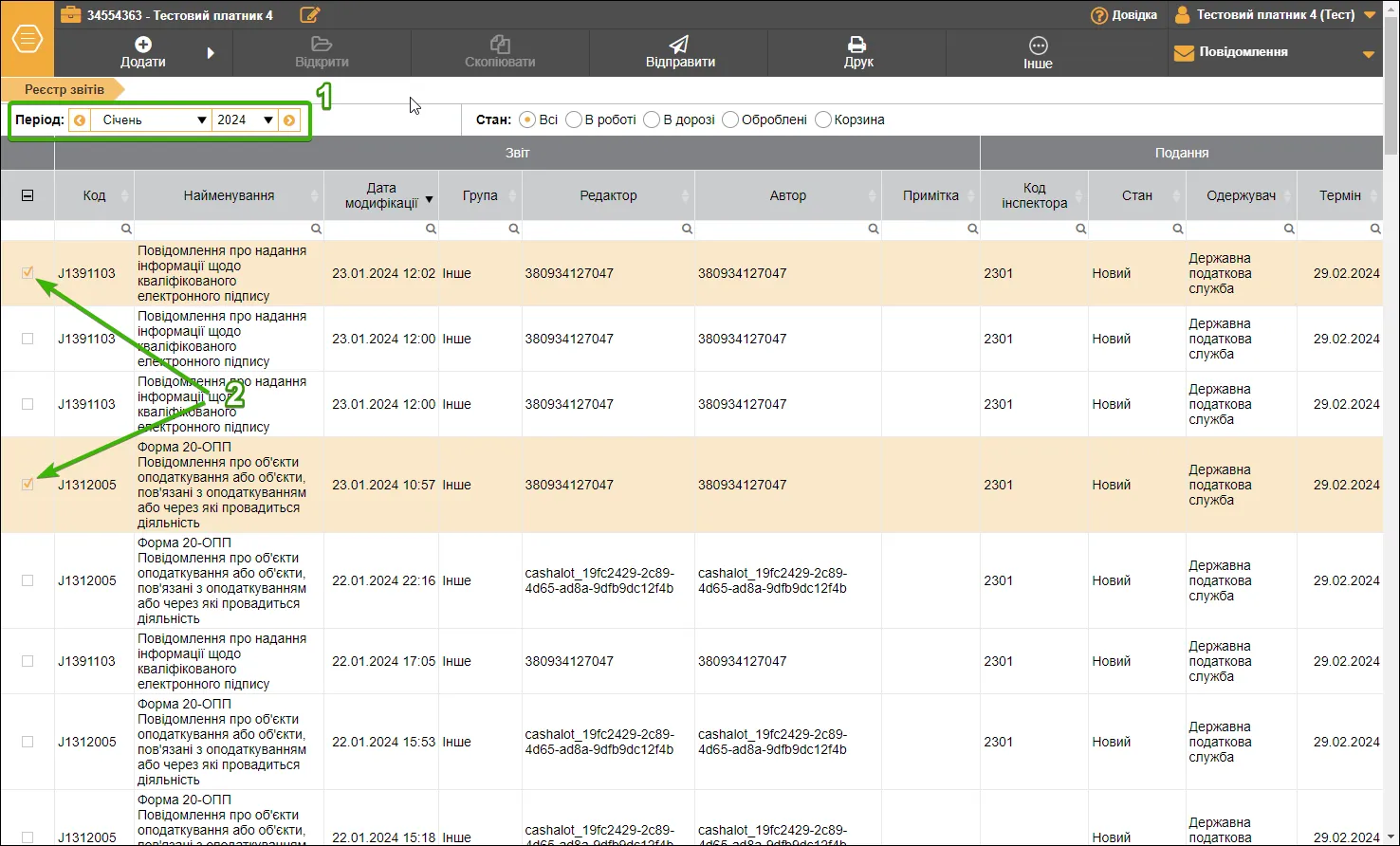Click the Код filter search field

(94, 230)
